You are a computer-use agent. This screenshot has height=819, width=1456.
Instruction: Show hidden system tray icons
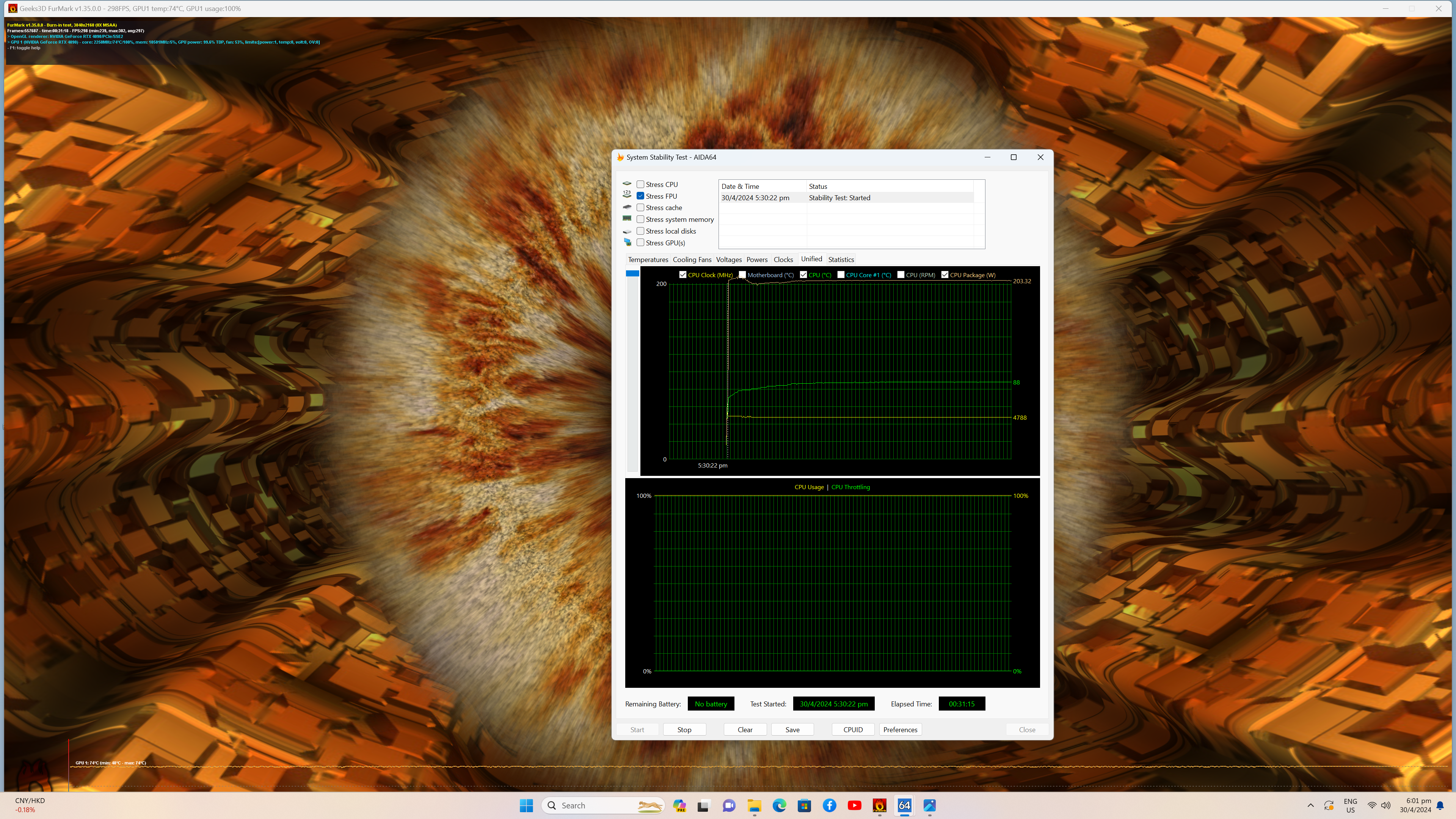pyautogui.click(x=1311, y=805)
